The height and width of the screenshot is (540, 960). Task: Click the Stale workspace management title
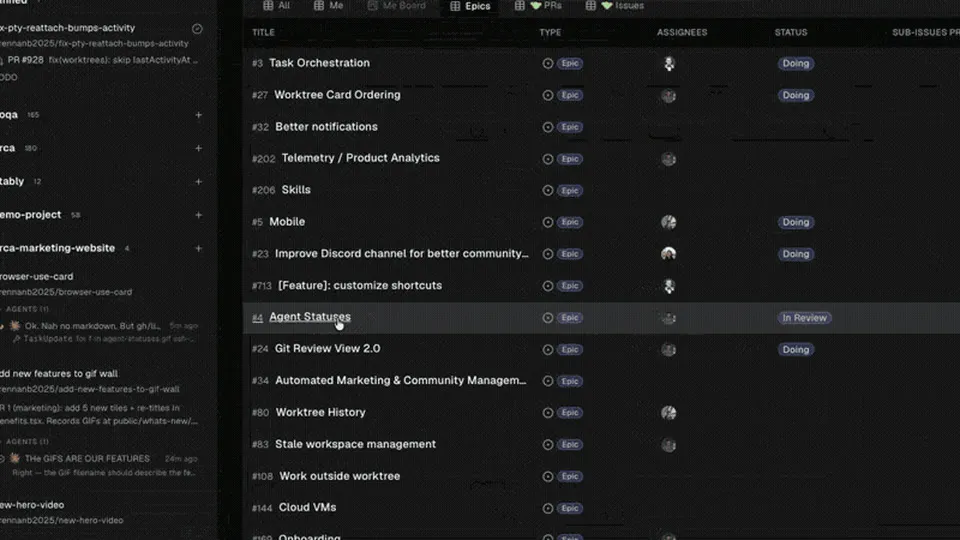point(355,444)
